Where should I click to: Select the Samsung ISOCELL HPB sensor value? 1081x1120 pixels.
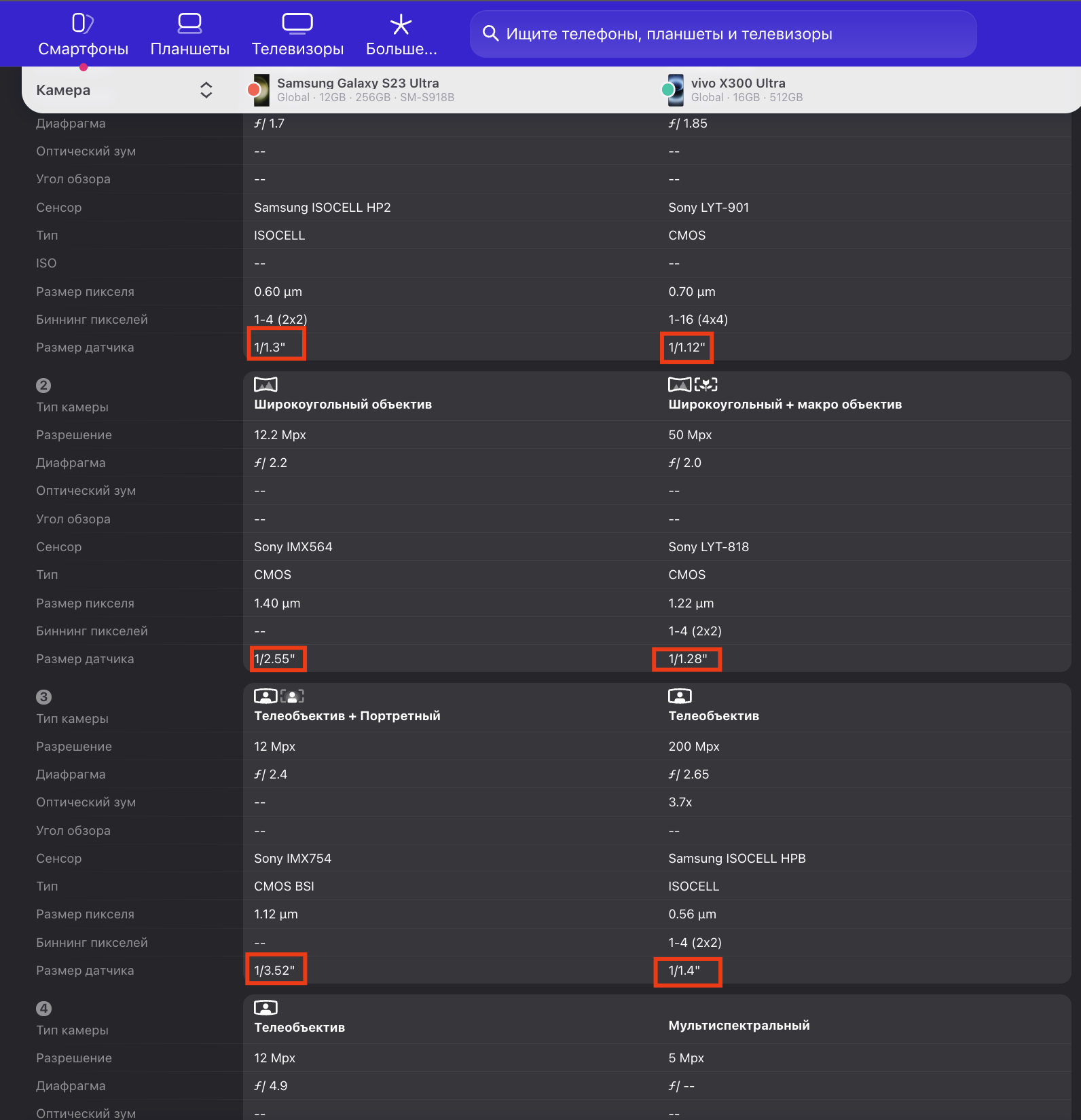[x=737, y=859]
